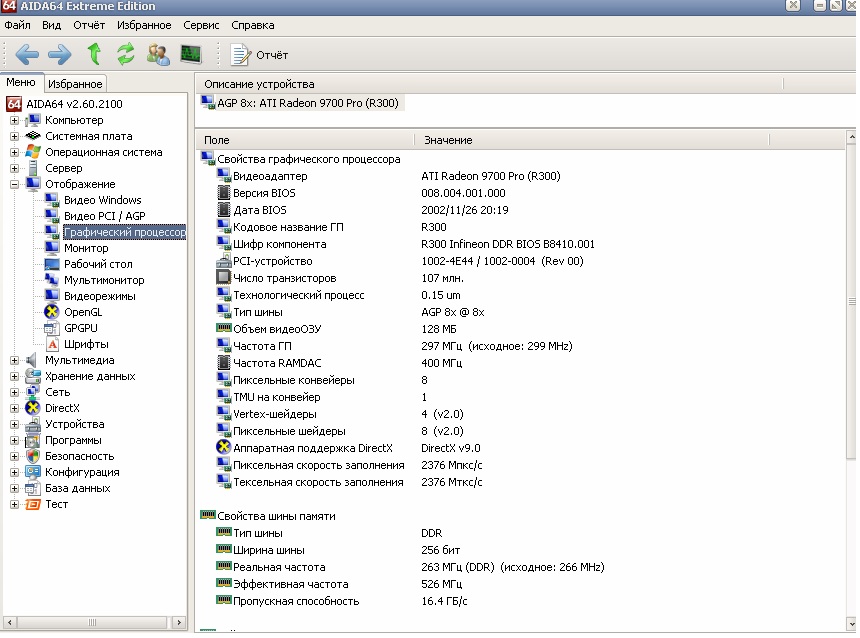Expand the Системная плата tree node
This screenshot has width=860, height=638.
click(14, 136)
